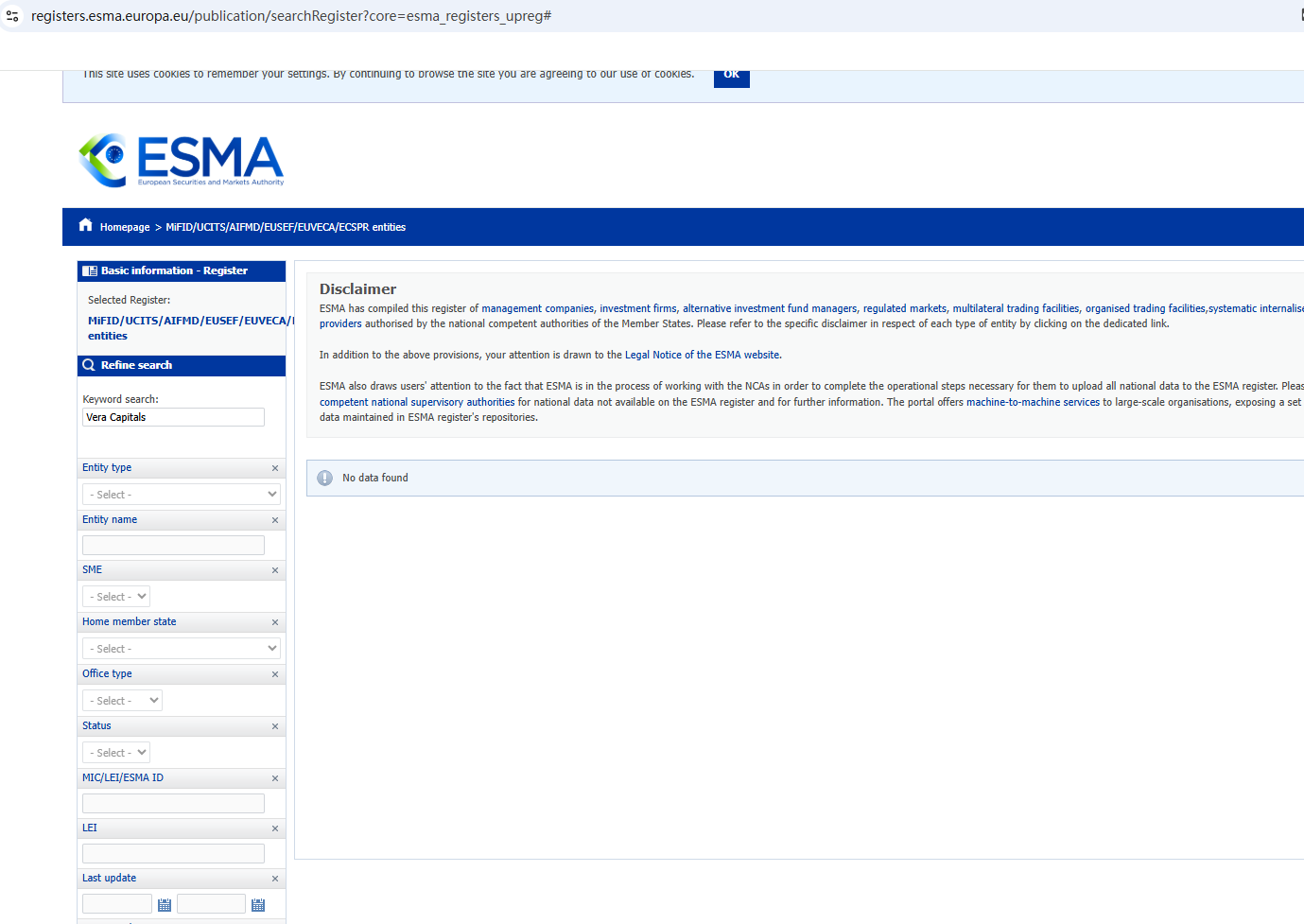1304x924 pixels.
Task: Open multilateral trading facilities link
Action: 1016,308
